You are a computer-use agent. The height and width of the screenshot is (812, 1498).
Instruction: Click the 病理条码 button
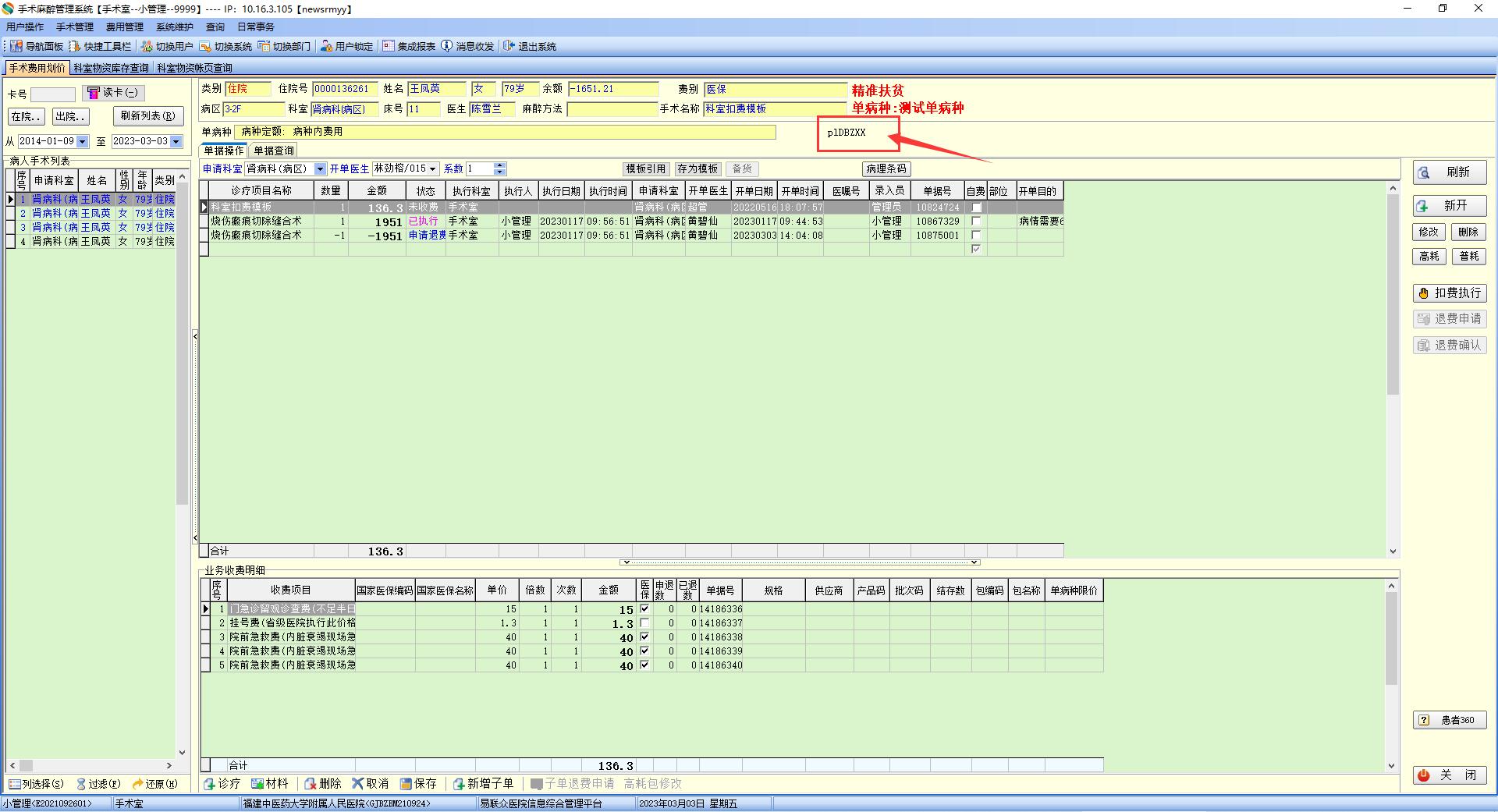pyautogui.click(x=886, y=169)
